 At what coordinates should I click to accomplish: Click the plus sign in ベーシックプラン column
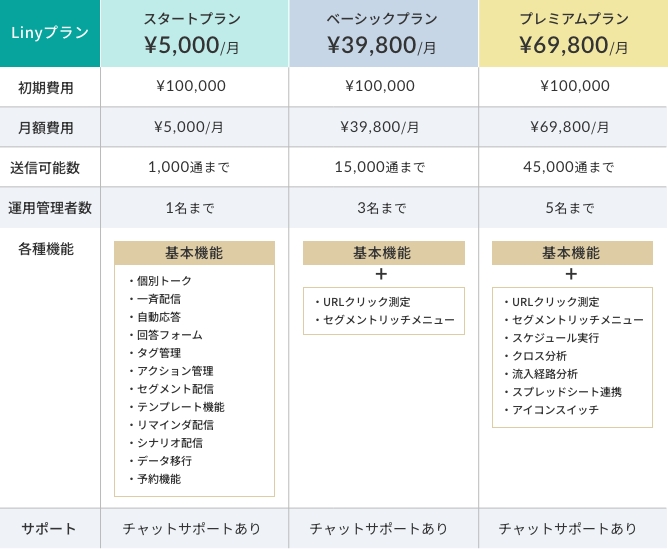point(381,274)
